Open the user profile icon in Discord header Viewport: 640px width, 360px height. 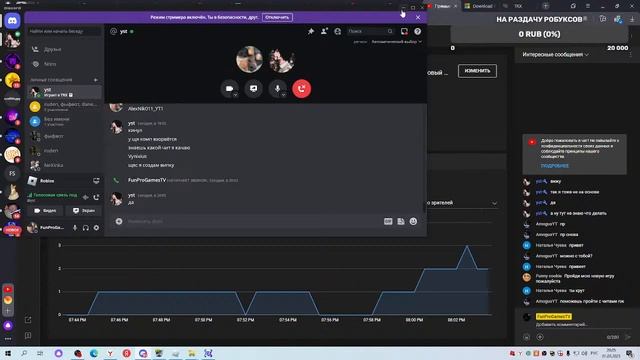coord(338,31)
